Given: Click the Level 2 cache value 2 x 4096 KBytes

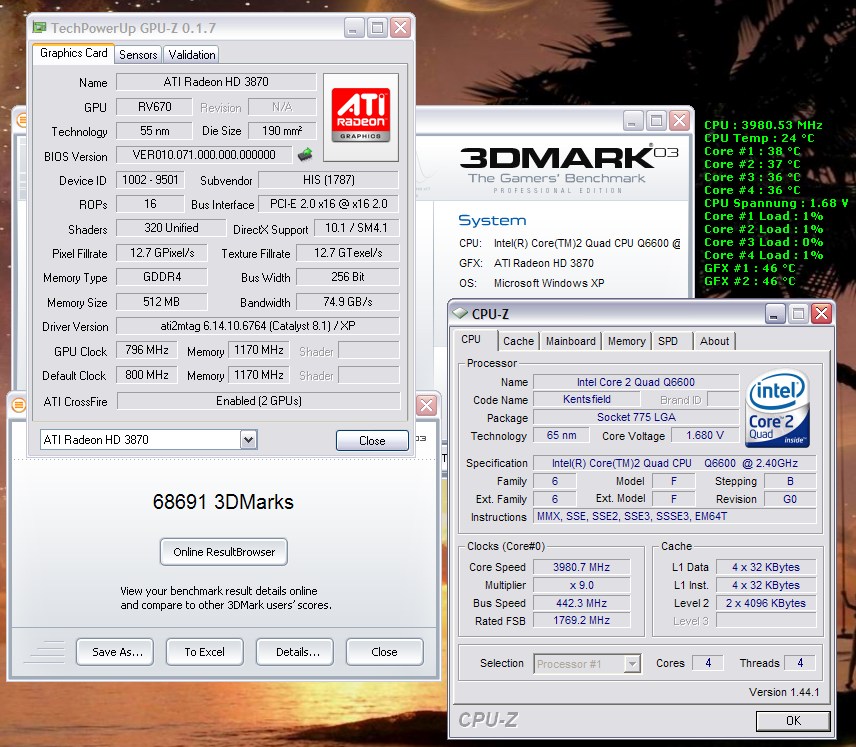Looking at the screenshot, I should coord(766,603).
